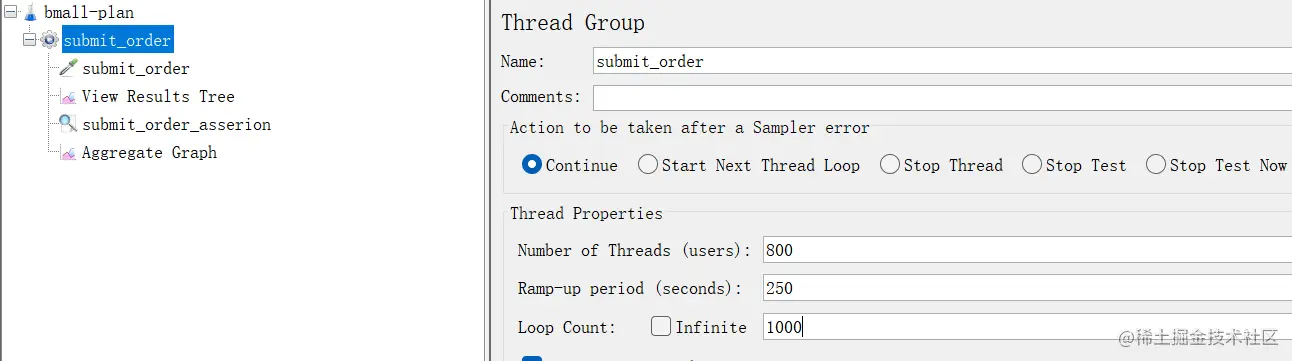Image resolution: width=1292 pixels, height=361 pixels.
Task: Select the View Results Tree item
Action: tap(158, 97)
